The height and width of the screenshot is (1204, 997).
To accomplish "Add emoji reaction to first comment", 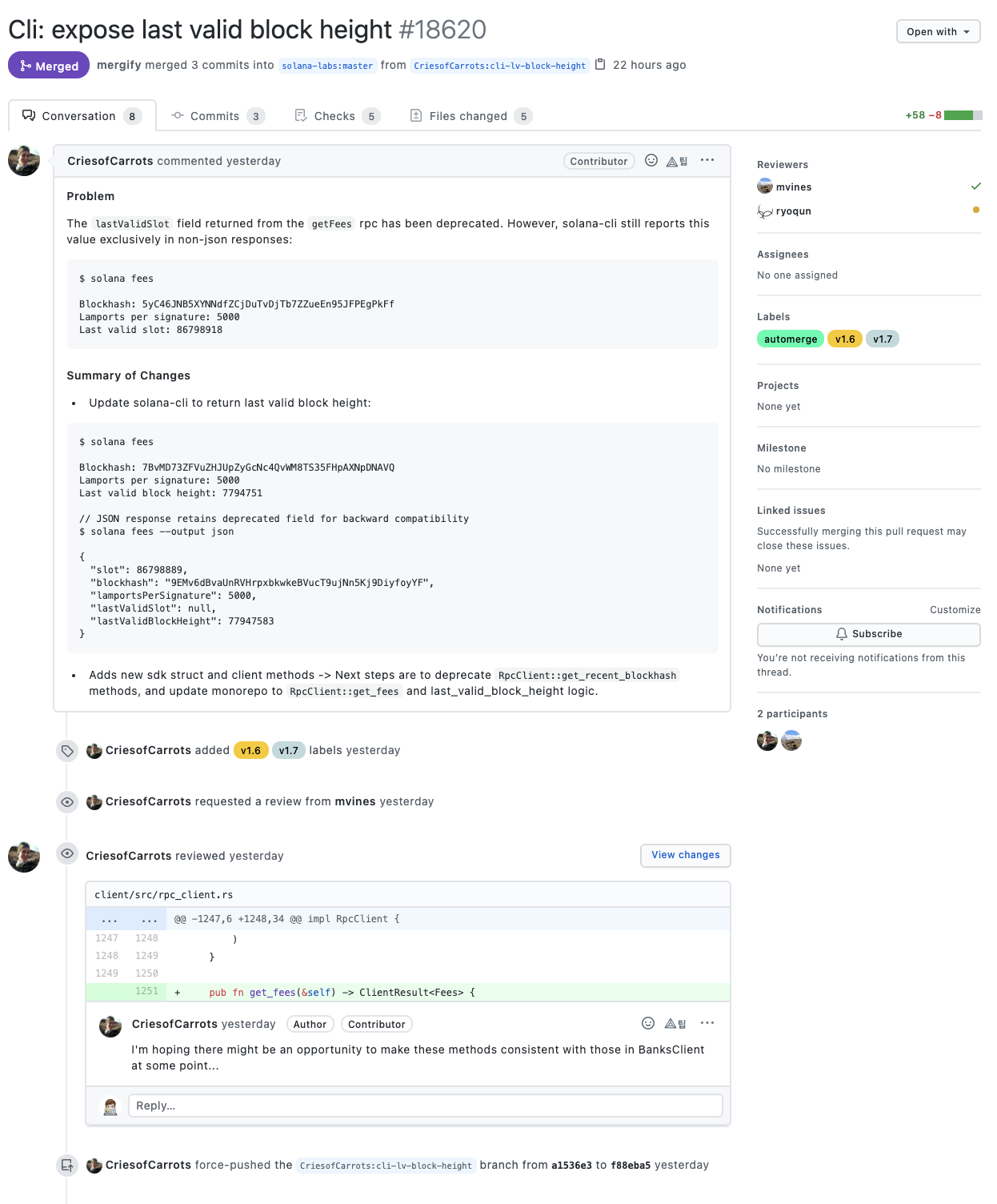I will [x=651, y=160].
